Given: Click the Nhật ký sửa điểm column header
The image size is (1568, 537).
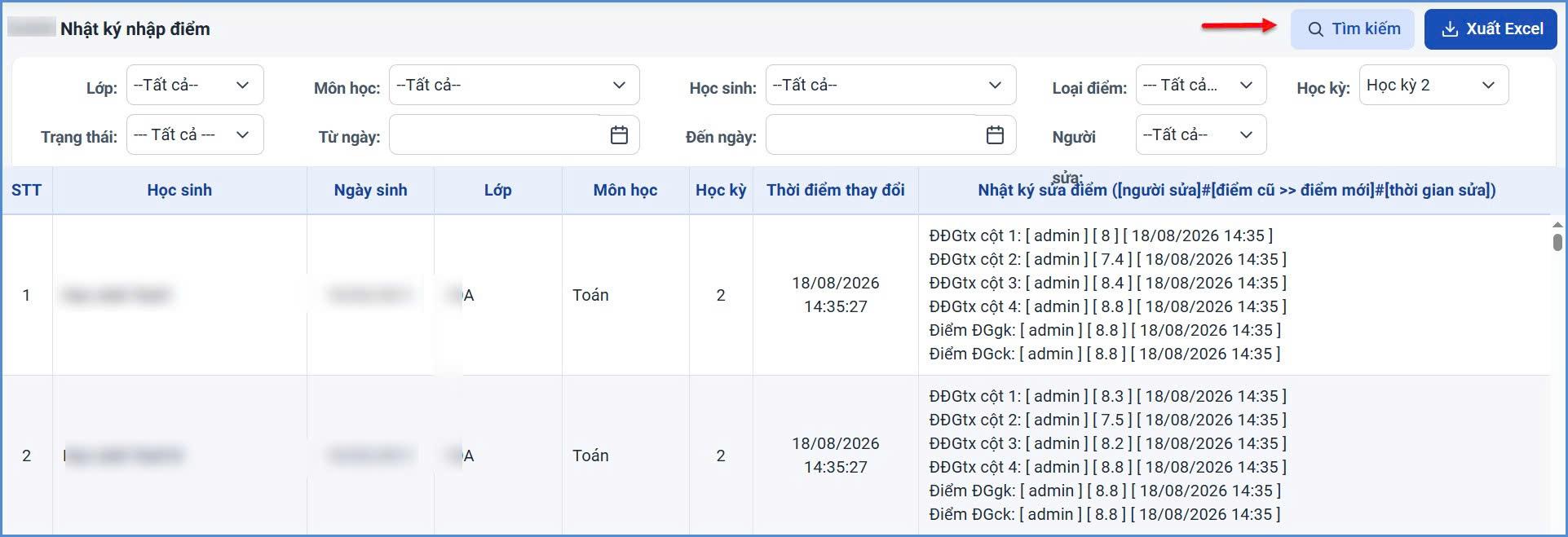Looking at the screenshot, I should click(1236, 191).
